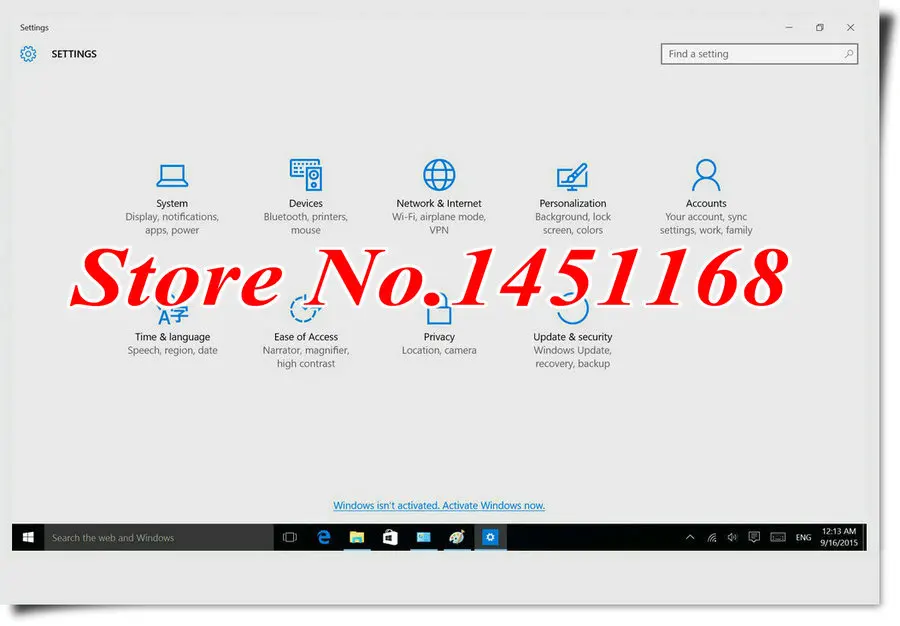Screen dimensions: 900x626
Task: Open the Windows Start menu
Action: tap(28, 538)
